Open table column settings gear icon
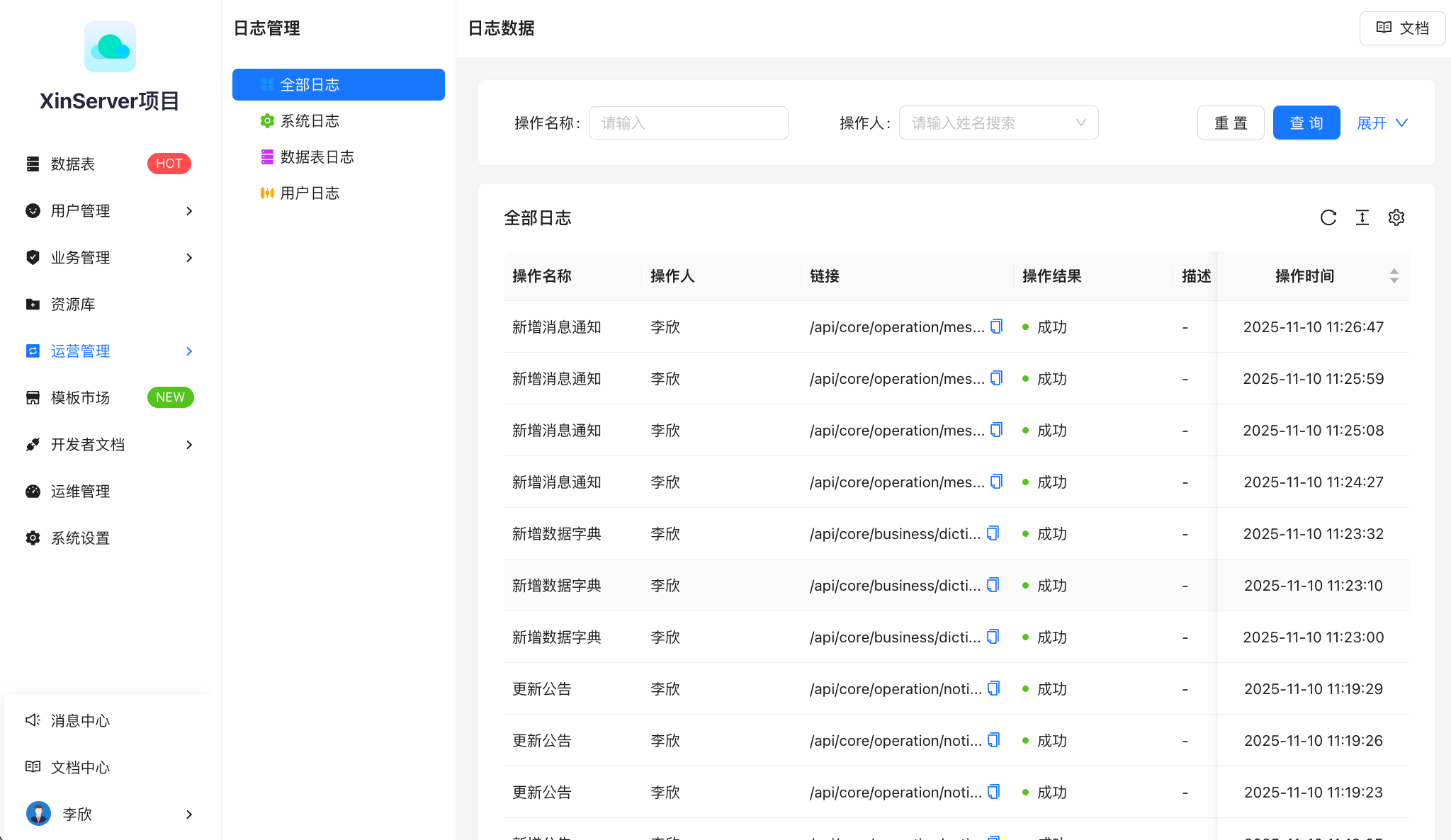The height and width of the screenshot is (840, 1451). pyautogui.click(x=1396, y=217)
